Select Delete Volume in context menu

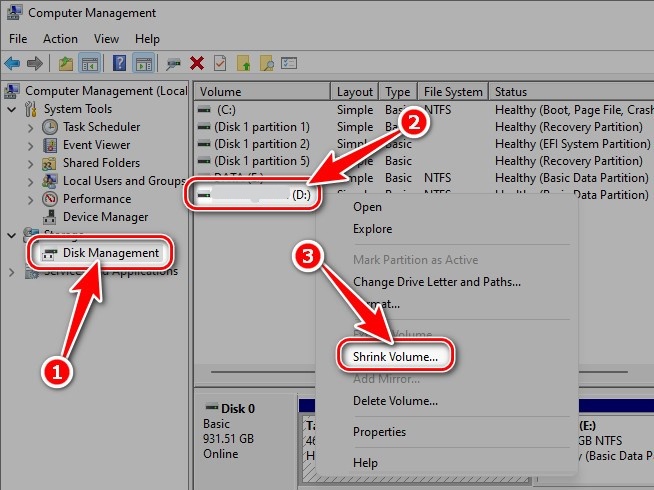395,401
